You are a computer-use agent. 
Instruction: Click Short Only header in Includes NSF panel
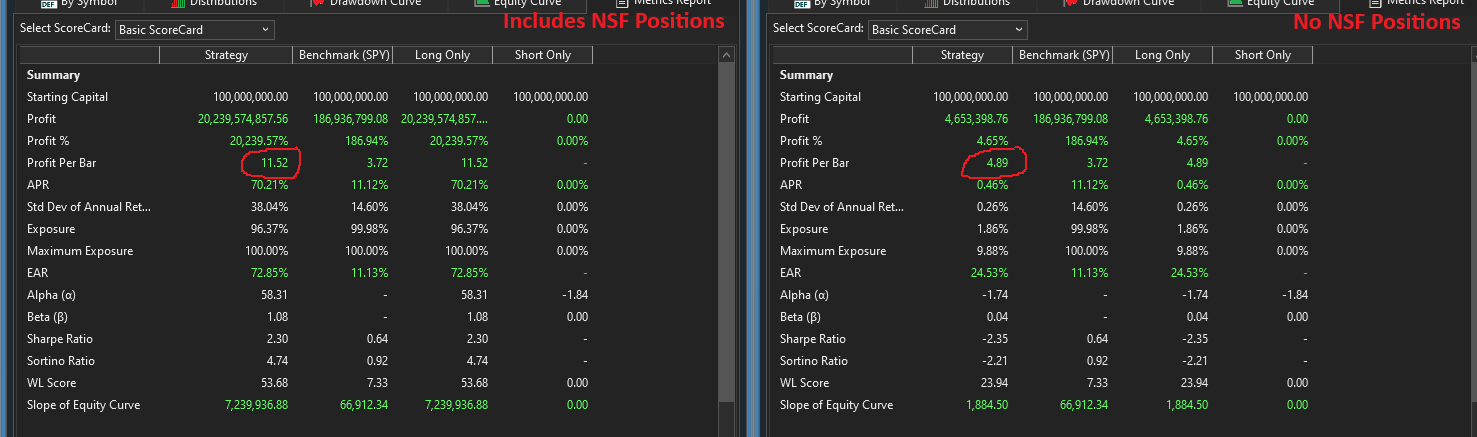pyautogui.click(x=543, y=55)
